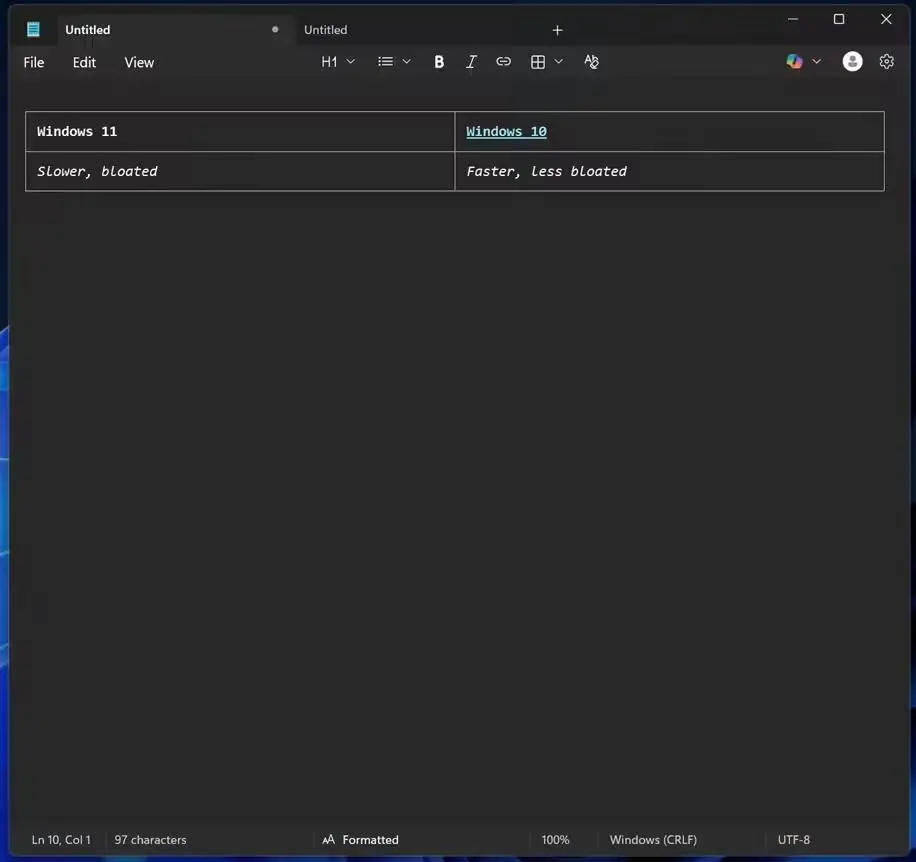Image resolution: width=916 pixels, height=862 pixels.
Task: Expand the list style dropdown arrow
Action: (406, 62)
